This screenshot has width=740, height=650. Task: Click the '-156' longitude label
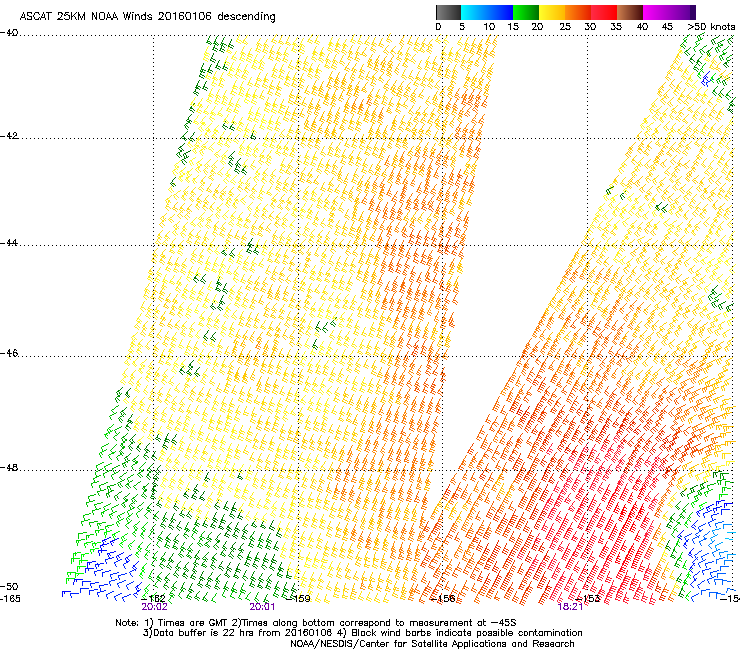click(x=443, y=598)
